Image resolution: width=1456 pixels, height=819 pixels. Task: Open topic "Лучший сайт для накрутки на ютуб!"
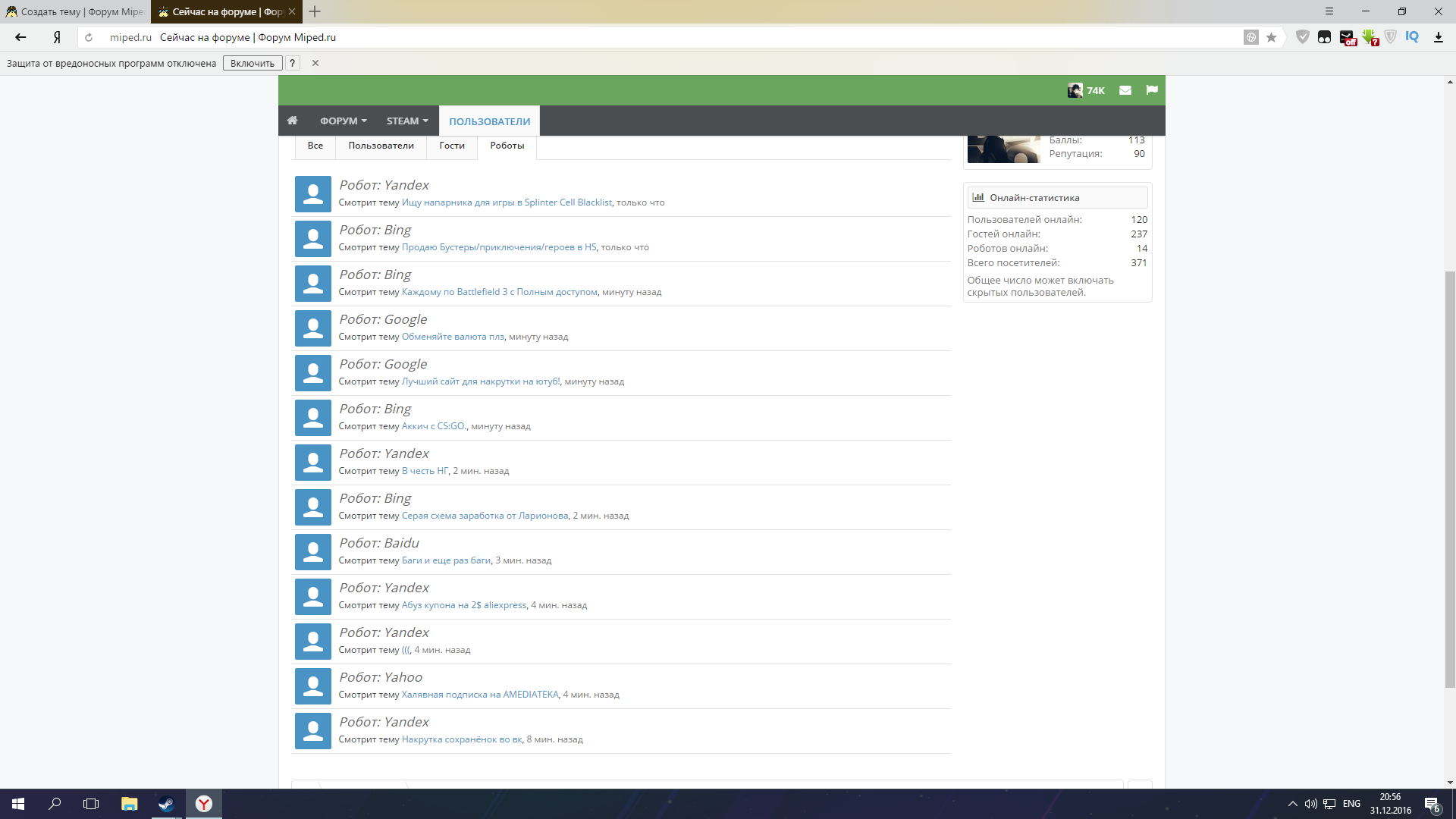(x=481, y=381)
